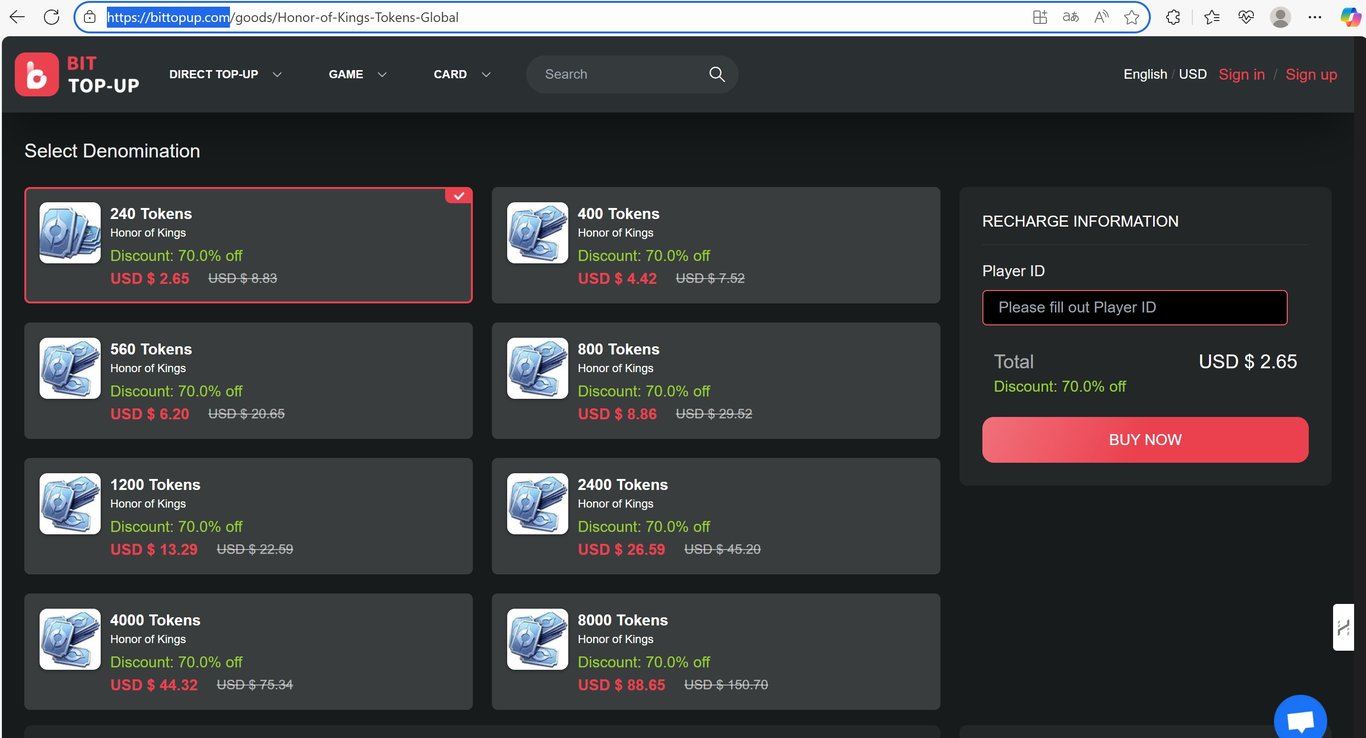1366x738 pixels.
Task: Change language from English
Action: (1145, 74)
